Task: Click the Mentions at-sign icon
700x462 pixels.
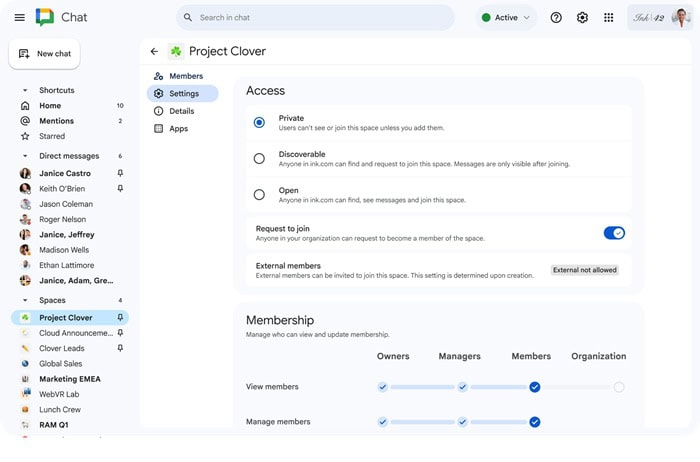Action: [25, 121]
